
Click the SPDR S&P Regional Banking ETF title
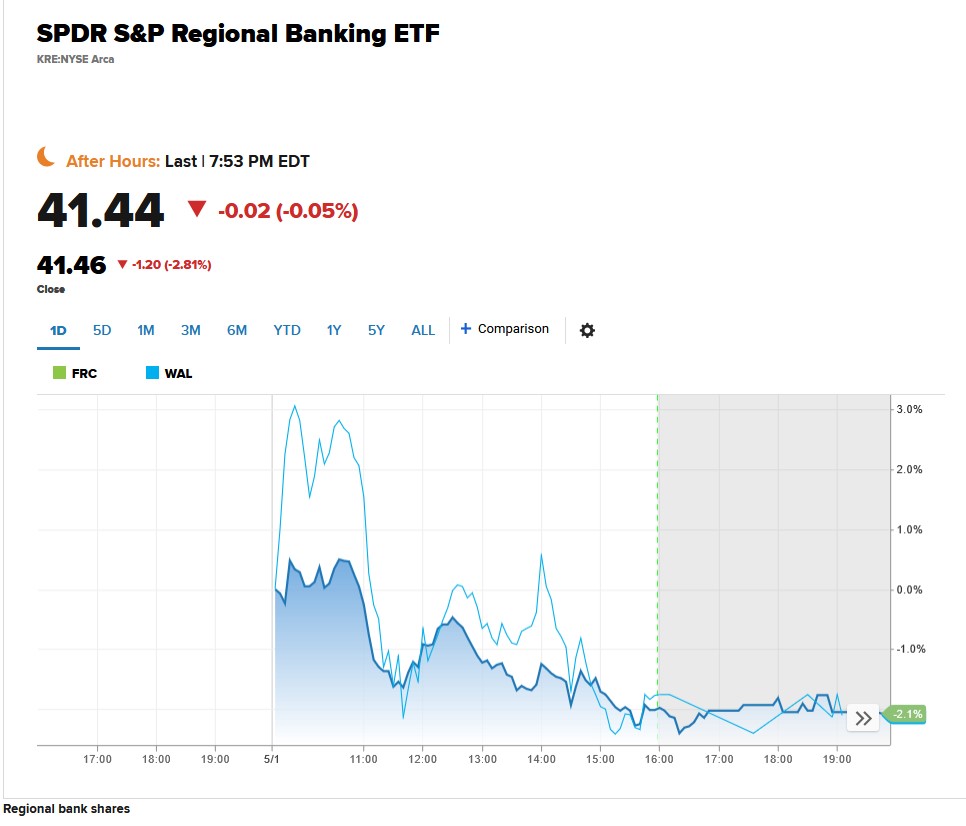238,33
